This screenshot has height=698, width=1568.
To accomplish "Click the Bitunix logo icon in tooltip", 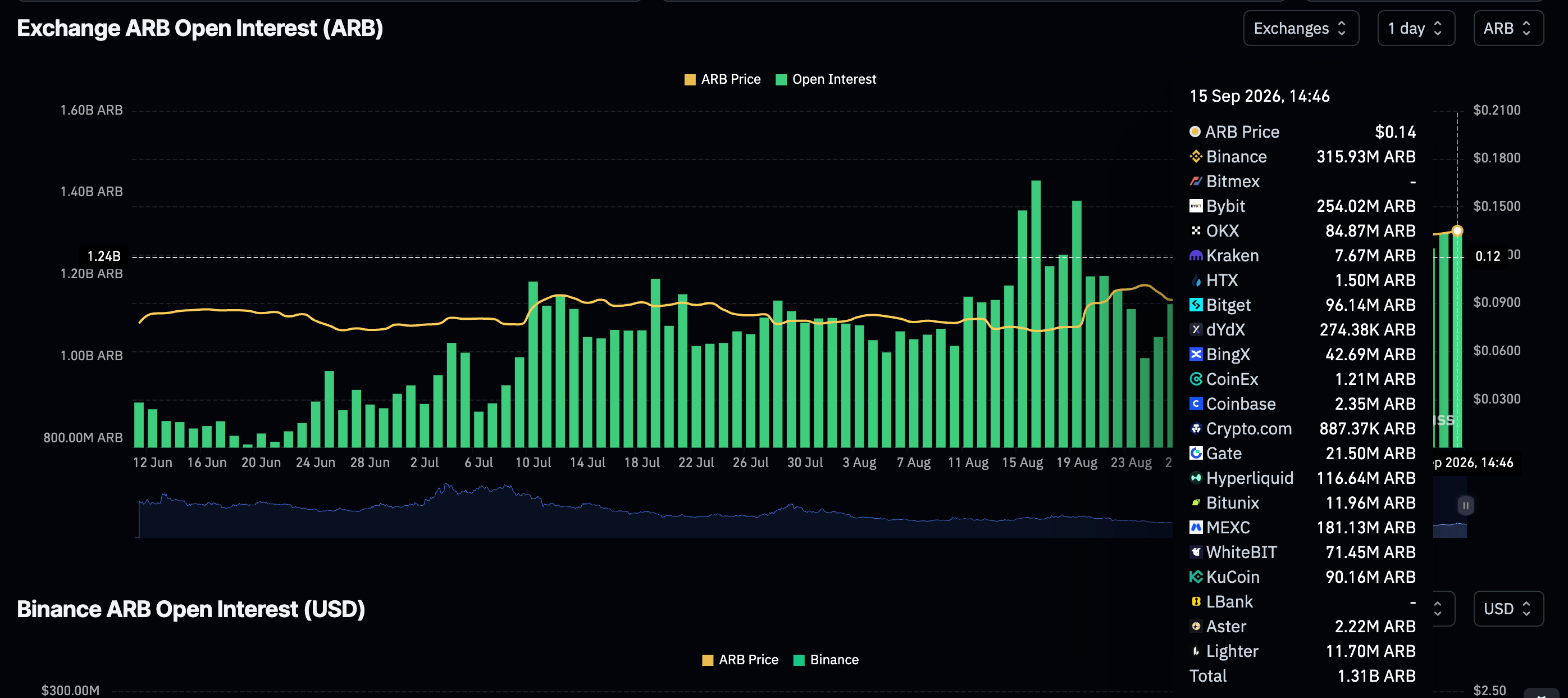I will (x=1196, y=503).
